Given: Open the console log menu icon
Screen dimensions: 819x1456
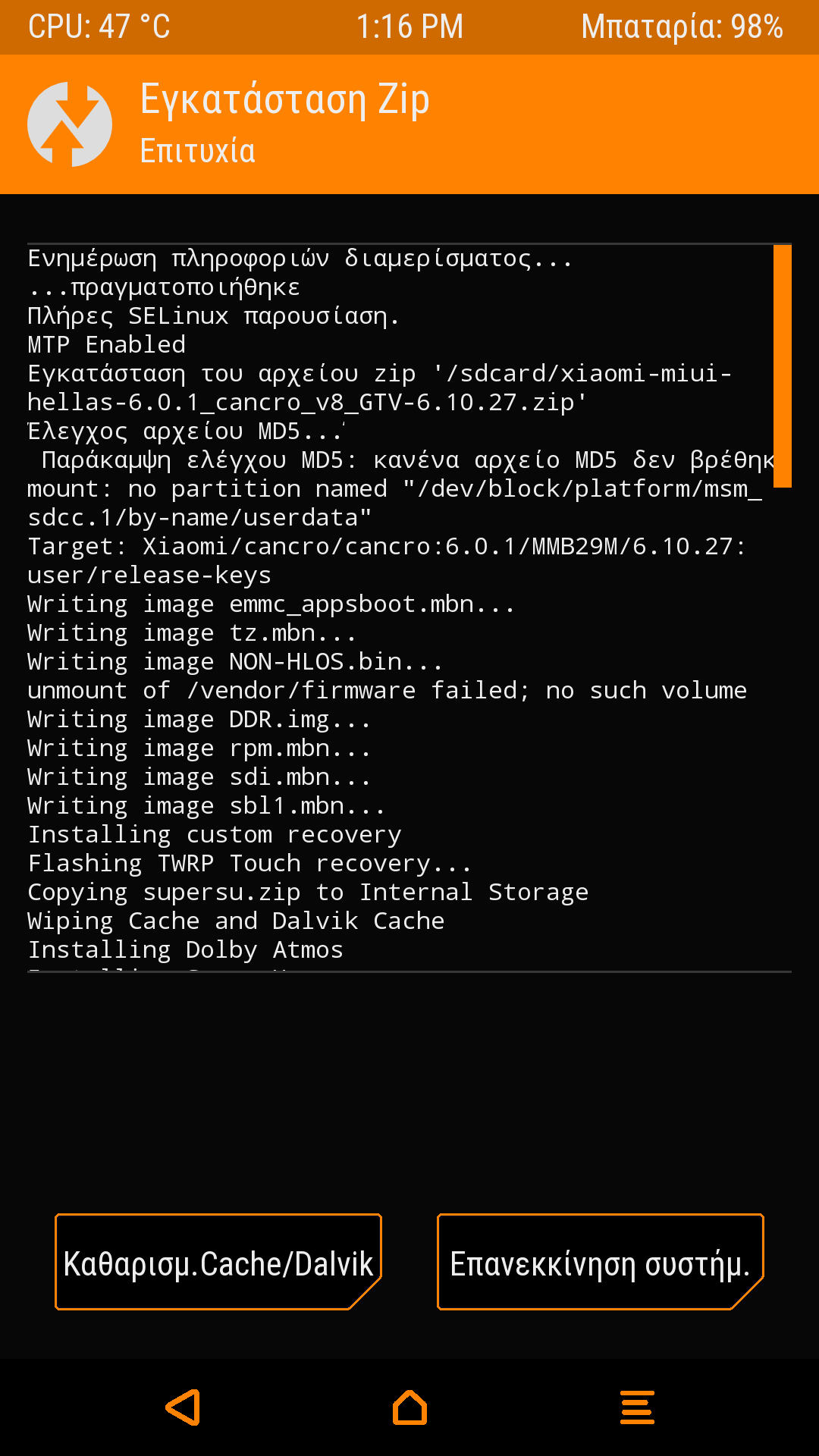Looking at the screenshot, I should coord(637,1407).
